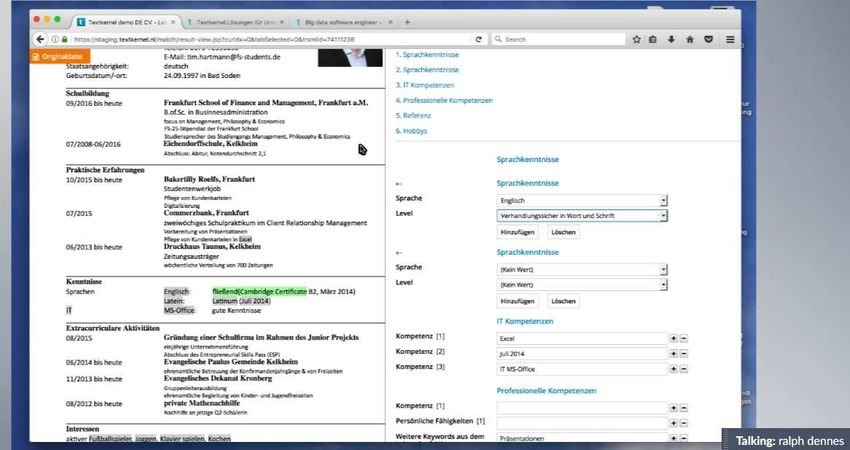
Task: Jump to link 3. IT Kompetenzen
Action: [x=425, y=85]
